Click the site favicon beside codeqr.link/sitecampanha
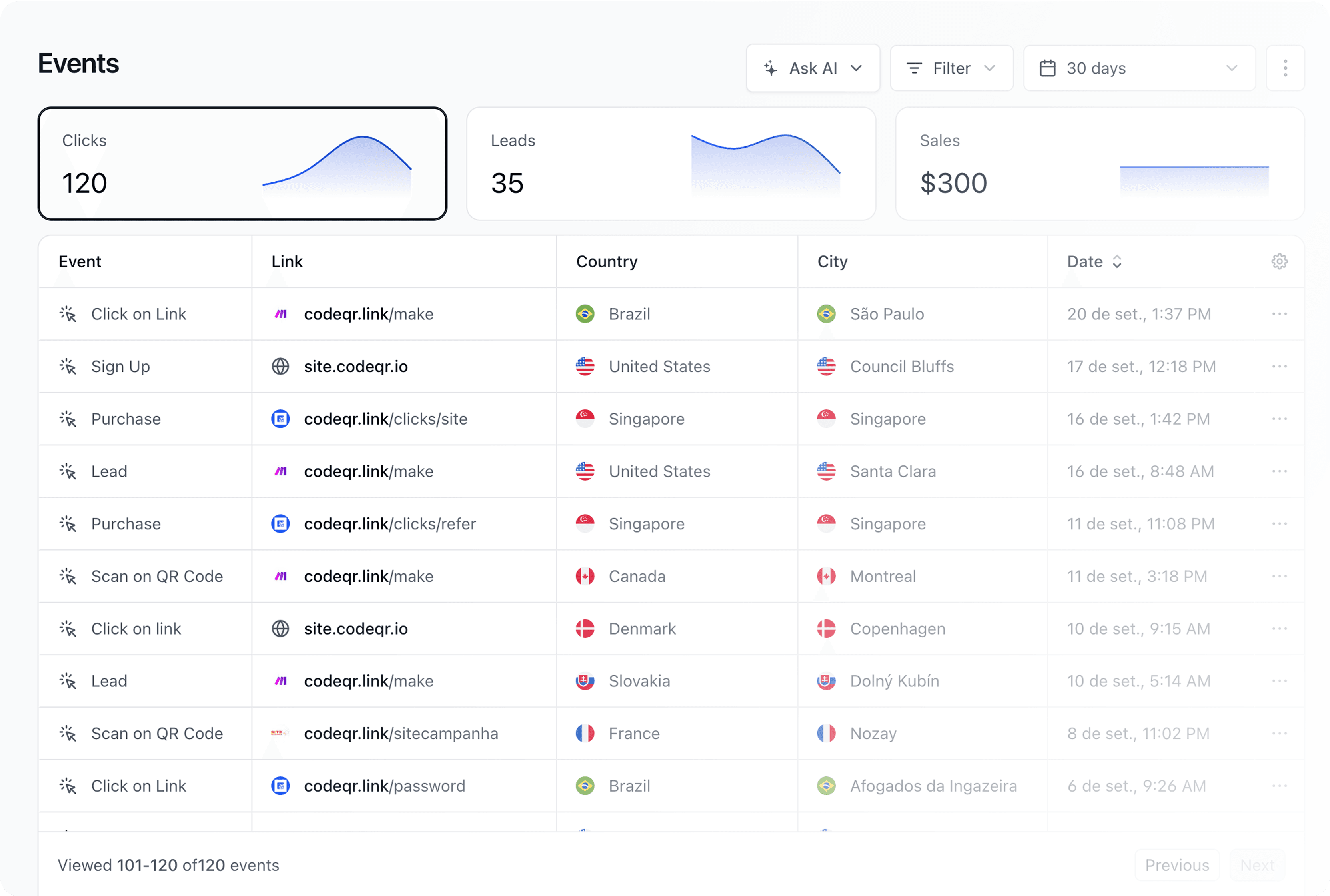The image size is (1330, 896). 280,733
